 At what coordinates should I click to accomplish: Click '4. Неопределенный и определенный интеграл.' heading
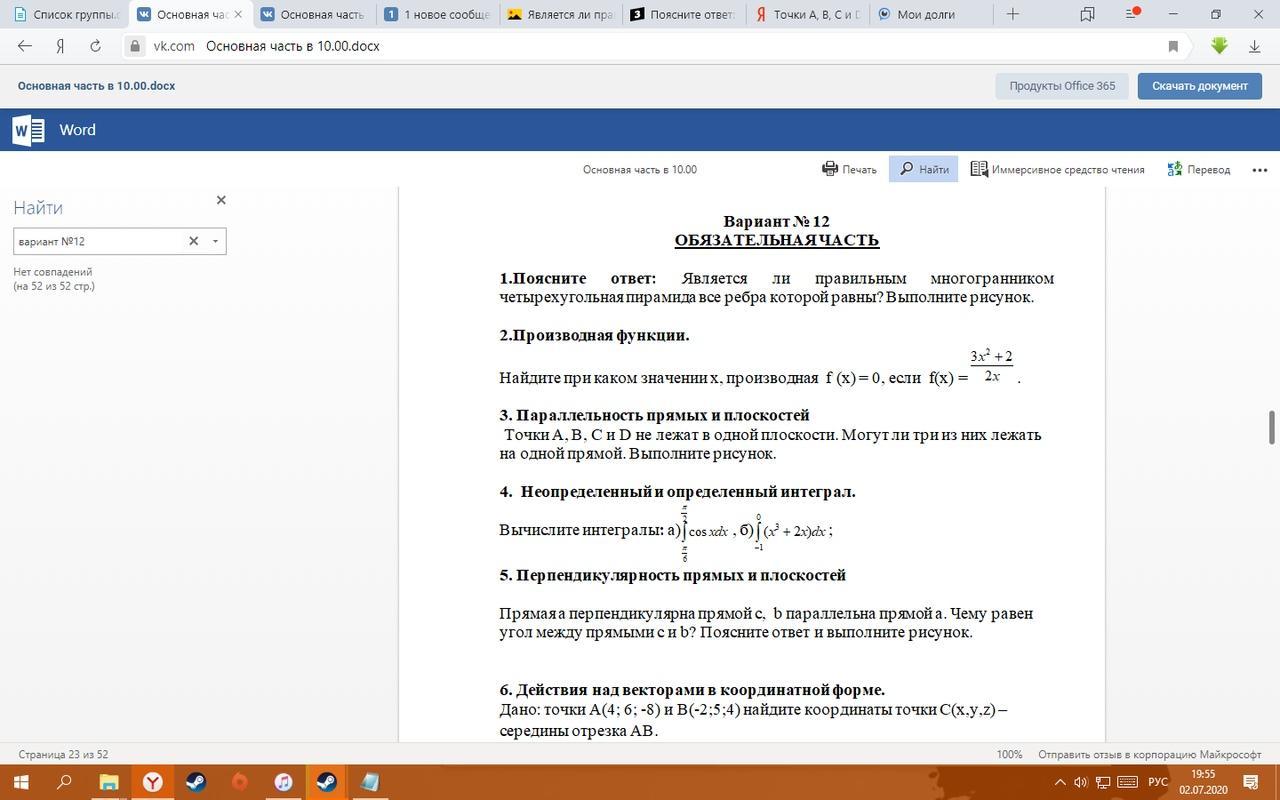[x=677, y=492]
